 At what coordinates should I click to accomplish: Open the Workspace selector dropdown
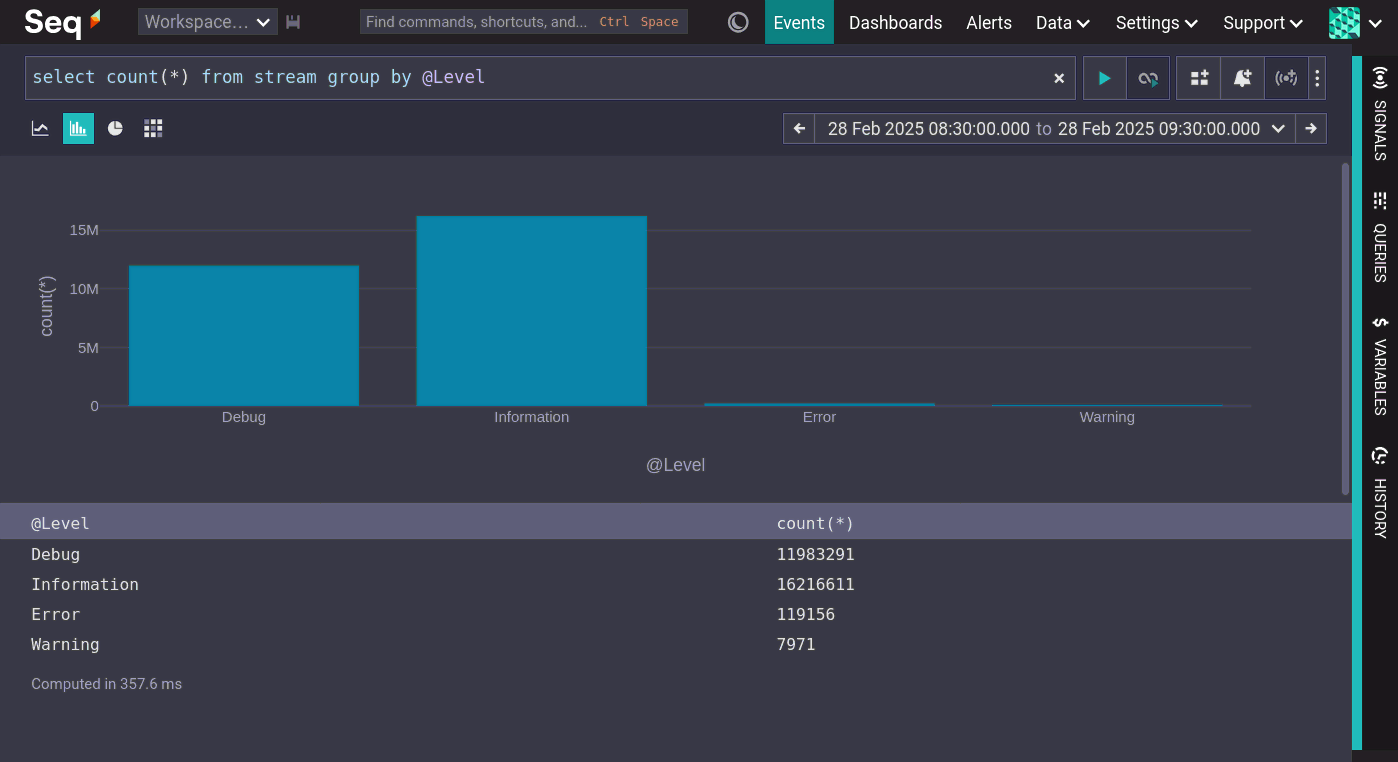point(207,22)
